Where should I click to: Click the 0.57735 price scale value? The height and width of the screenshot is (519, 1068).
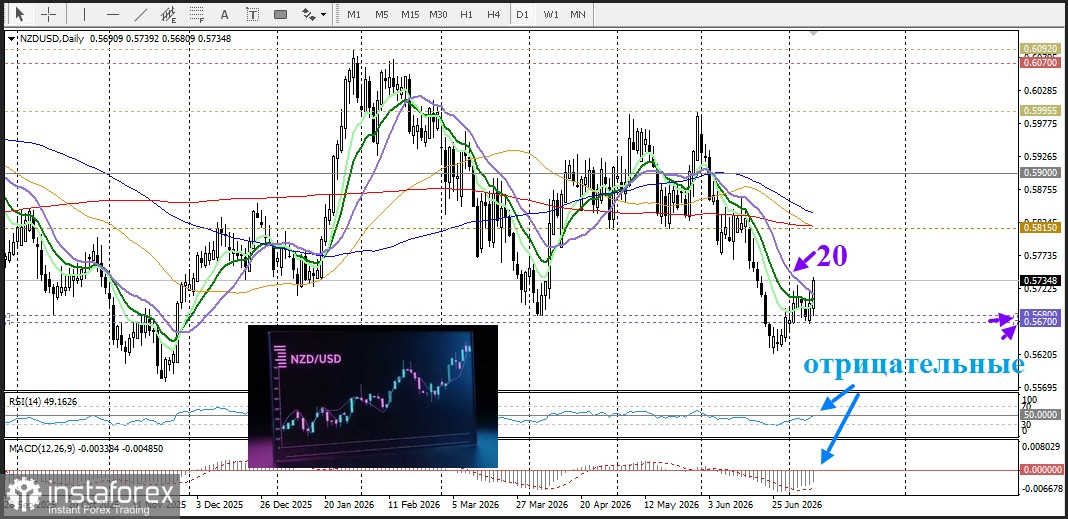click(x=1039, y=256)
